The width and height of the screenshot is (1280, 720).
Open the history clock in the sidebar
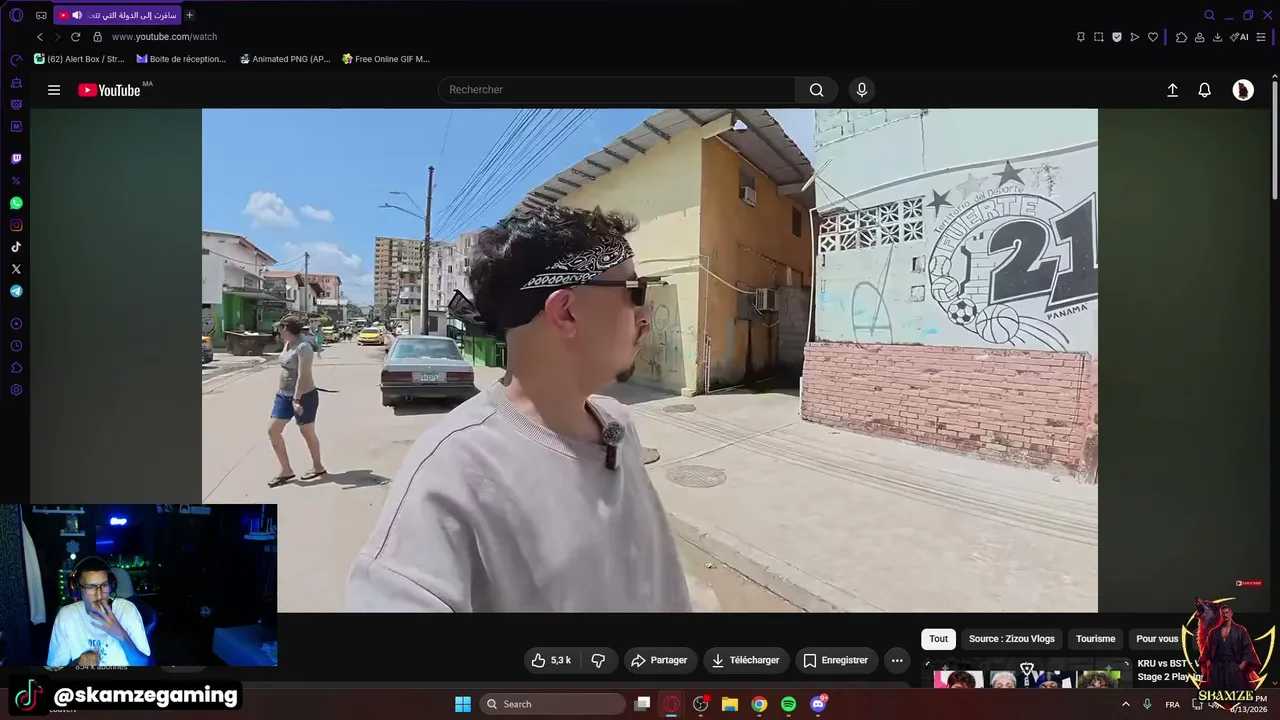(x=16, y=346)
